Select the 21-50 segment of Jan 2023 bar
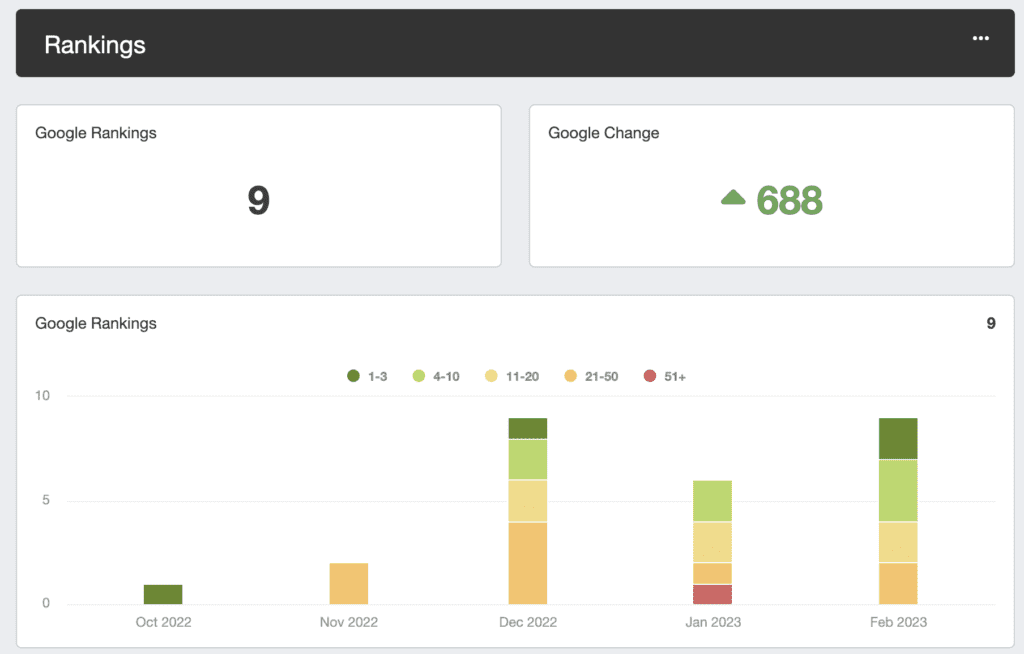Image resolution: width=1024 pixels, height=654 pixels. pos(712,573)
